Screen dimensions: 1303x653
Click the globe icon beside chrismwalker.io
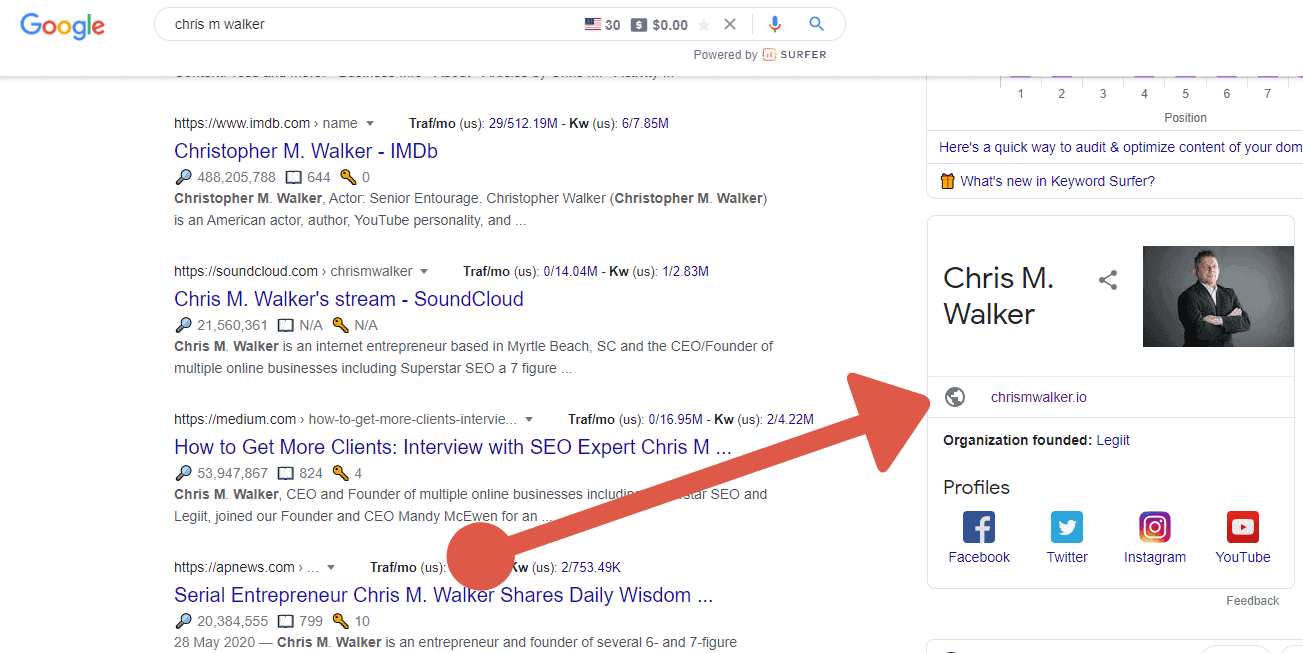955,397
